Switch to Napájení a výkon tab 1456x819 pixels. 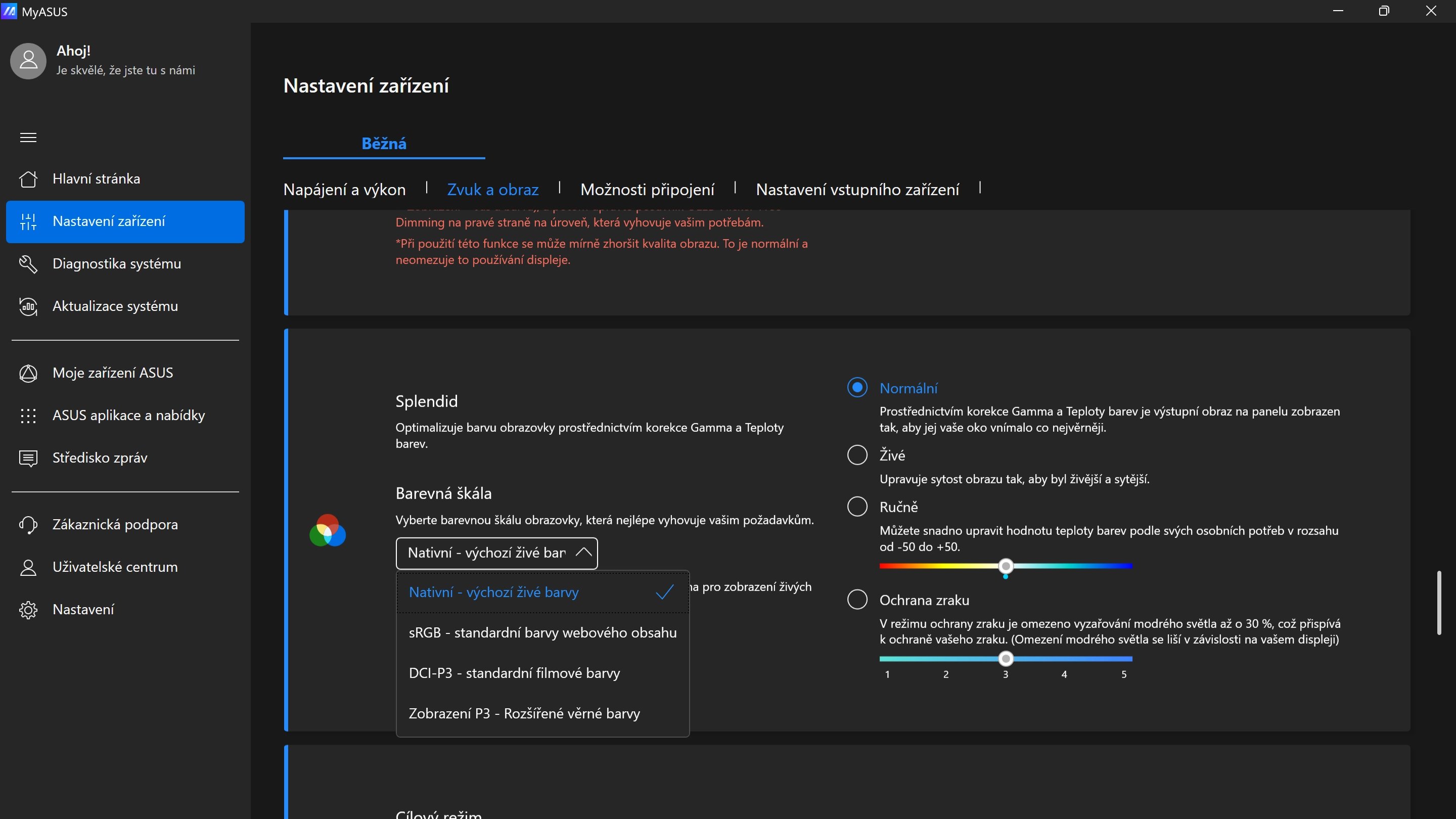pyautogui.click(x=344, y=190)
